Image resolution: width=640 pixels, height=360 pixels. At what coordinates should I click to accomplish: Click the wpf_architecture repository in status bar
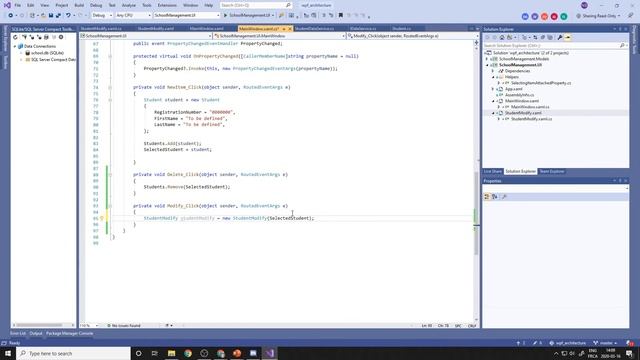568,343
